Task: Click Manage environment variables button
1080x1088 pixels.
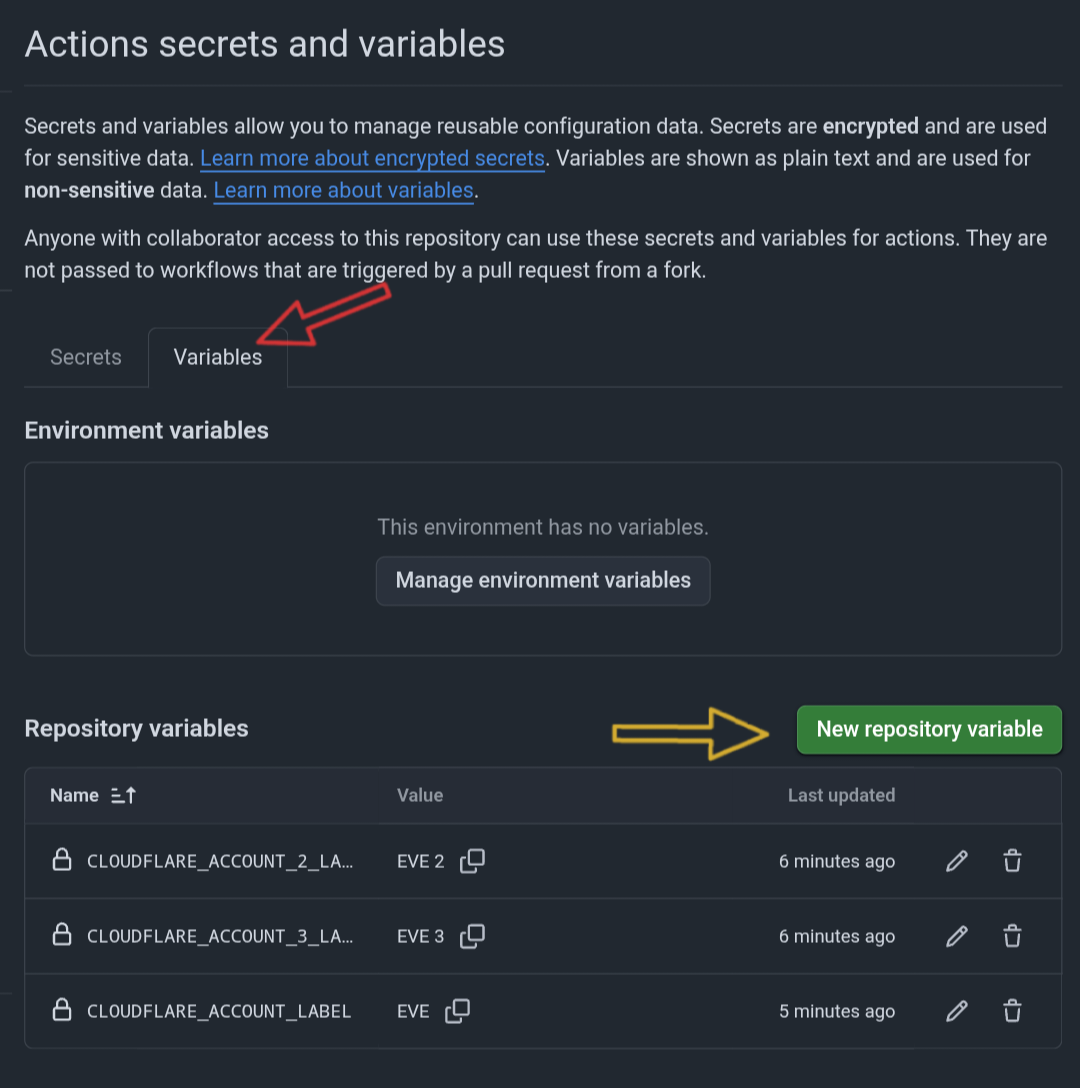Action: (x=543, y=581)
